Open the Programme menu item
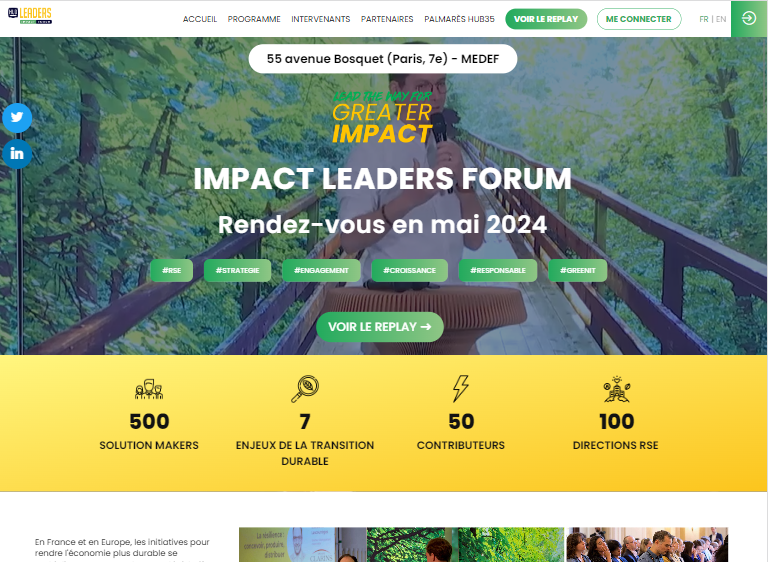The width and height of the screenshot is (768, 562). [254, 19]
